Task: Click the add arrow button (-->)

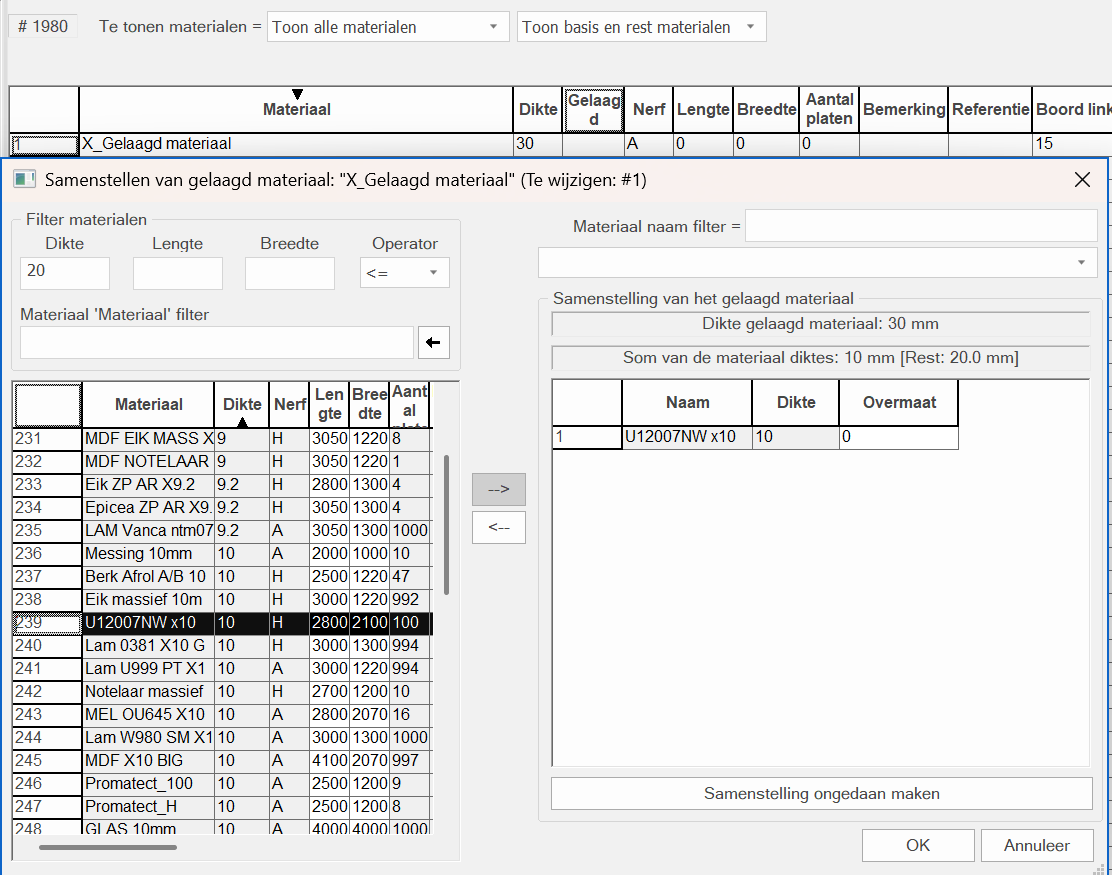Action: pos(498,489)
